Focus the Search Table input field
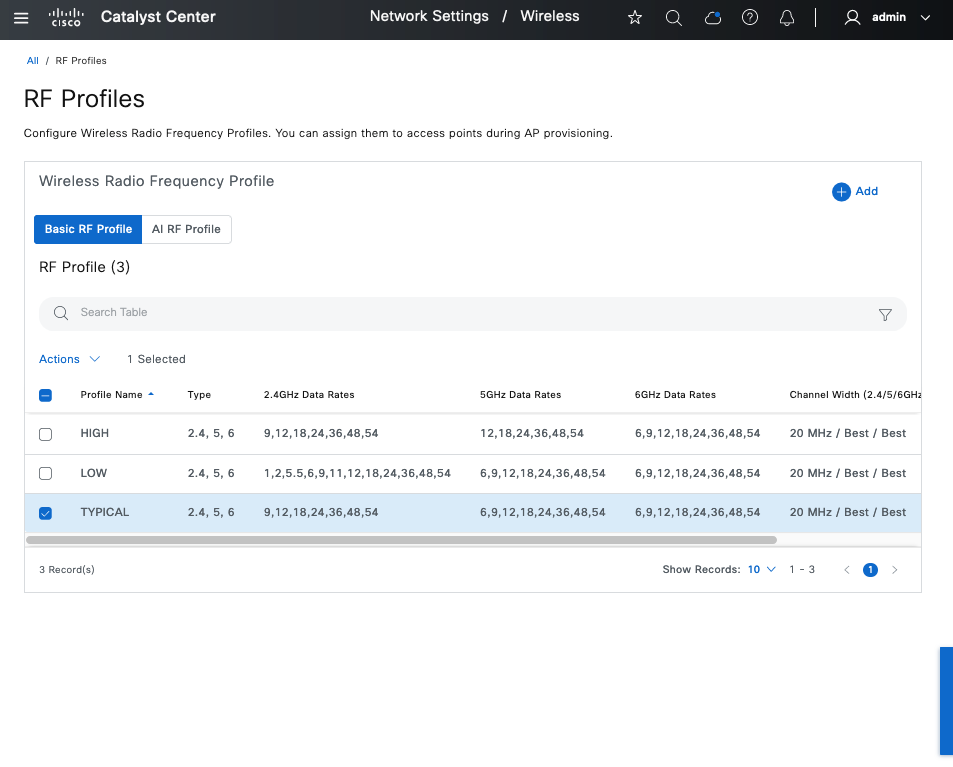 point(460,313)
